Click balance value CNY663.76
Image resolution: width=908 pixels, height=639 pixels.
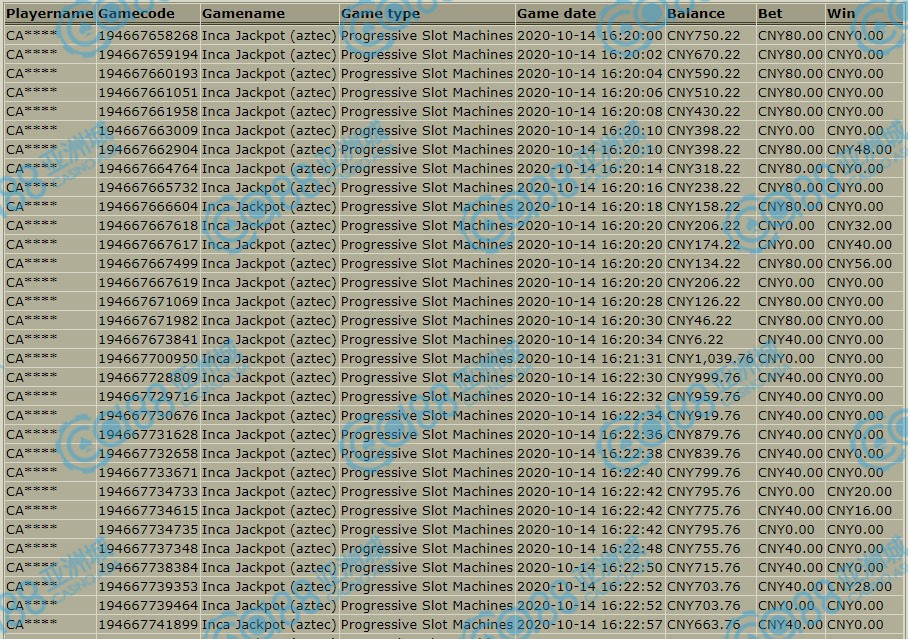(704, 625)
